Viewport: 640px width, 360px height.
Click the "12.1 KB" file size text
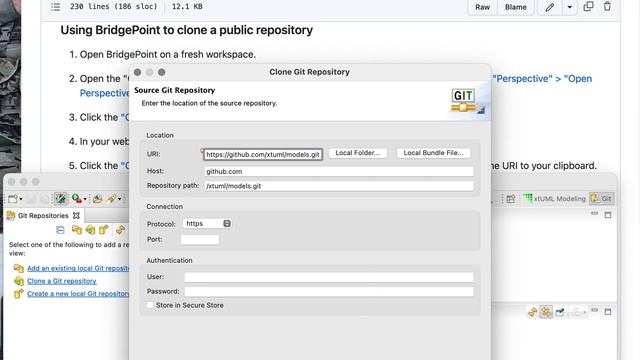pyautogui.click(x=187, y=7)
